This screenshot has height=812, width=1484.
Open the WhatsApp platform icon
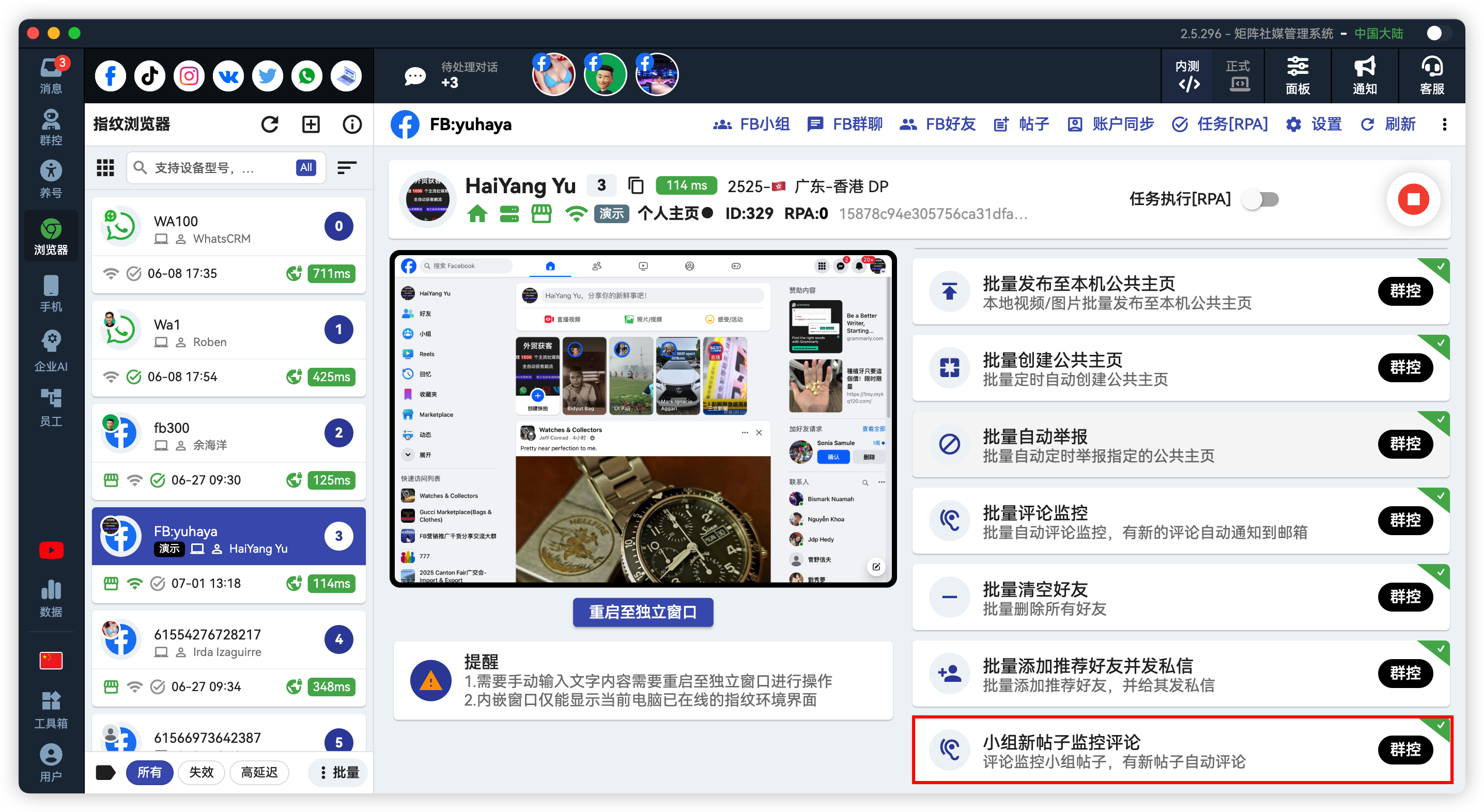click(x=306, y=75)
